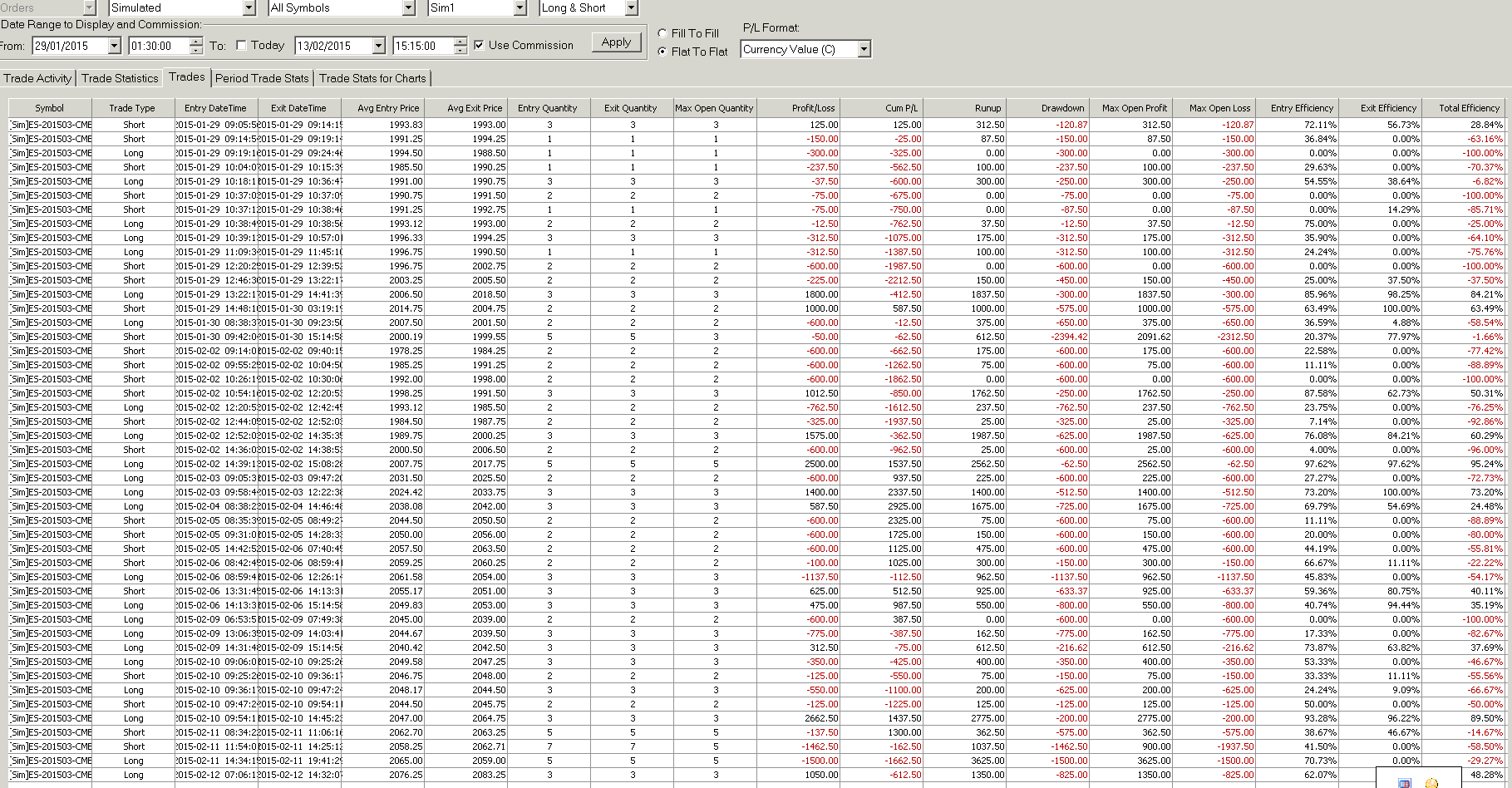Screen dimensions: 1512x788
Task: Go to the Period Trade Stats tab
Action: (x=262, y=78)
